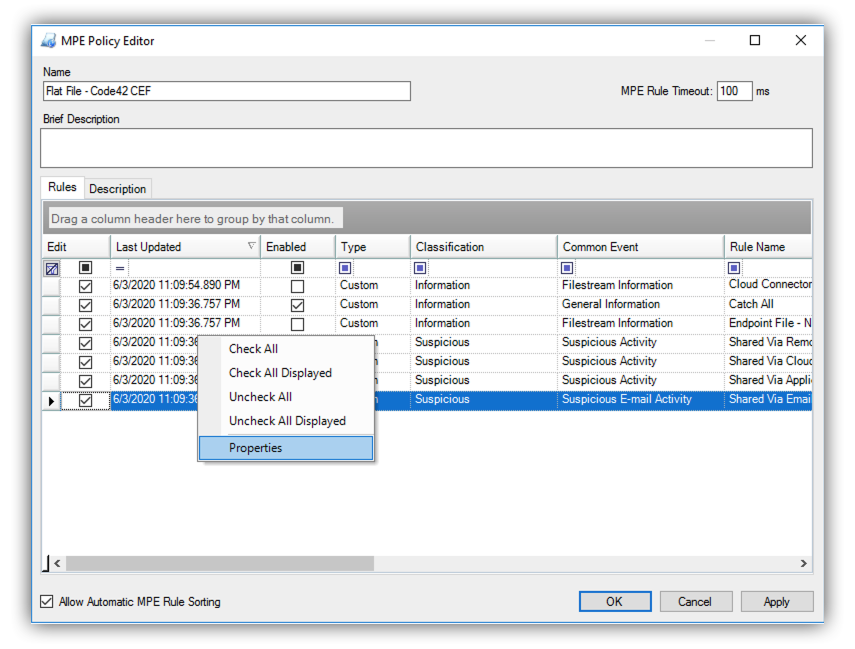Uncheck the Enabled box for Catch All rule

tap(297, 305)
